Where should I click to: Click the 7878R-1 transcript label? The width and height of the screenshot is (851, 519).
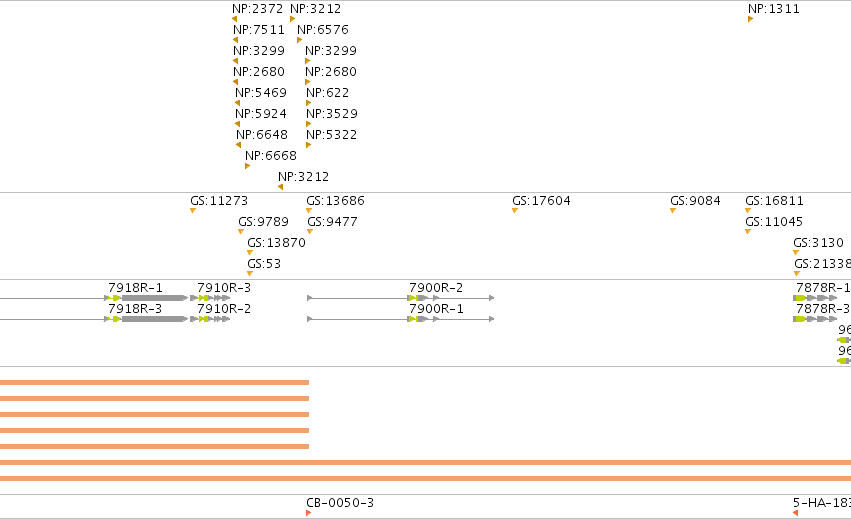tap(823, 288)
